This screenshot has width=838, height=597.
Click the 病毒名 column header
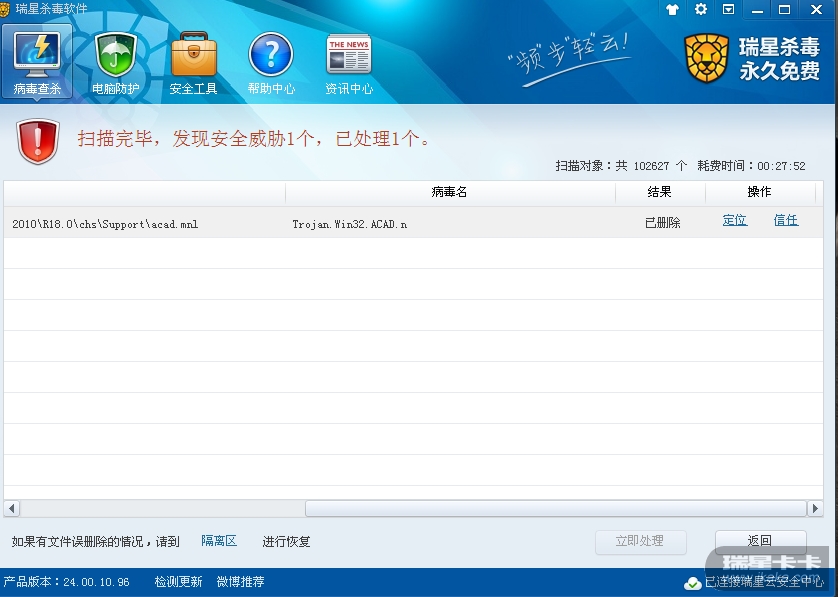[x=449, y=192]
